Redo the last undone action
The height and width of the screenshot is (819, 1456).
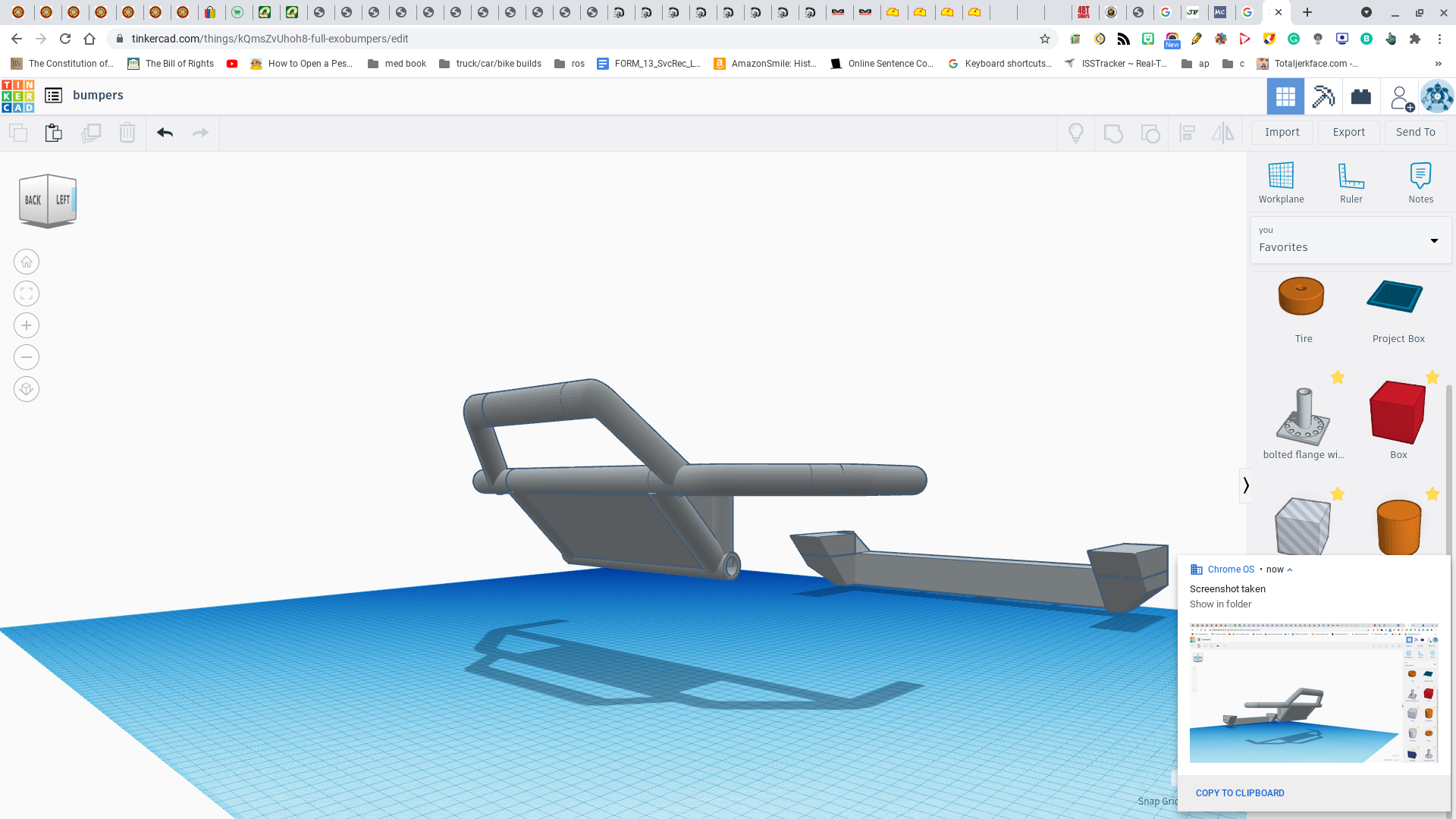(x=200, y=133)
